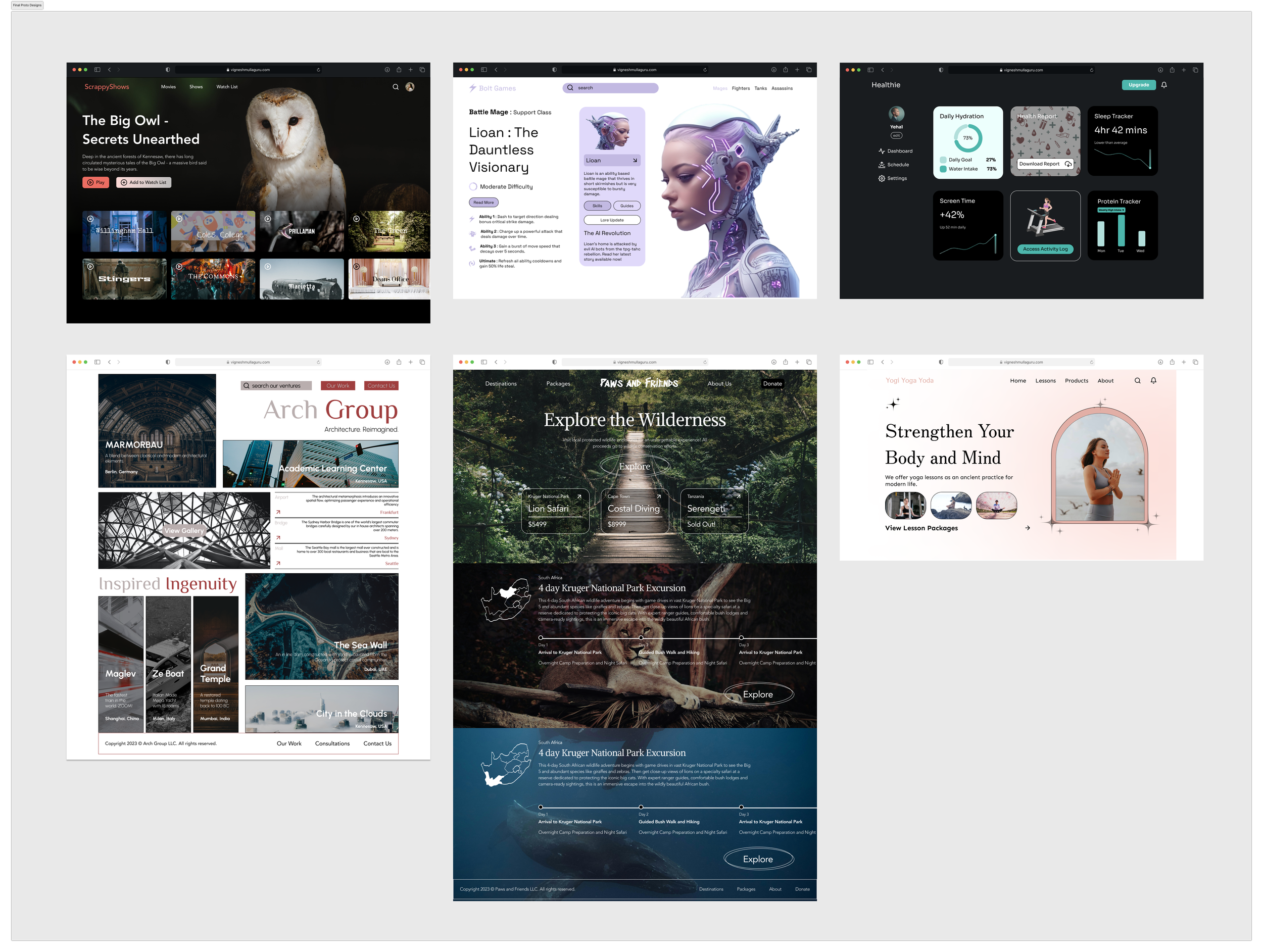Select the Moderate Difficulty radio circle
The height and width of the screenshot is (952, 1263).
click(473, 187)
